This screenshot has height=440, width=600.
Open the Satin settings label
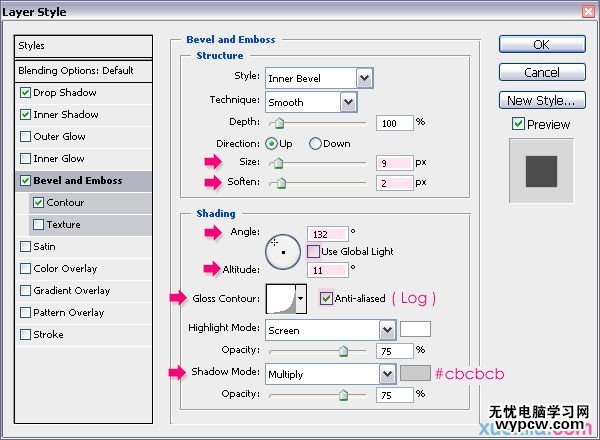[x=44, y=247]
